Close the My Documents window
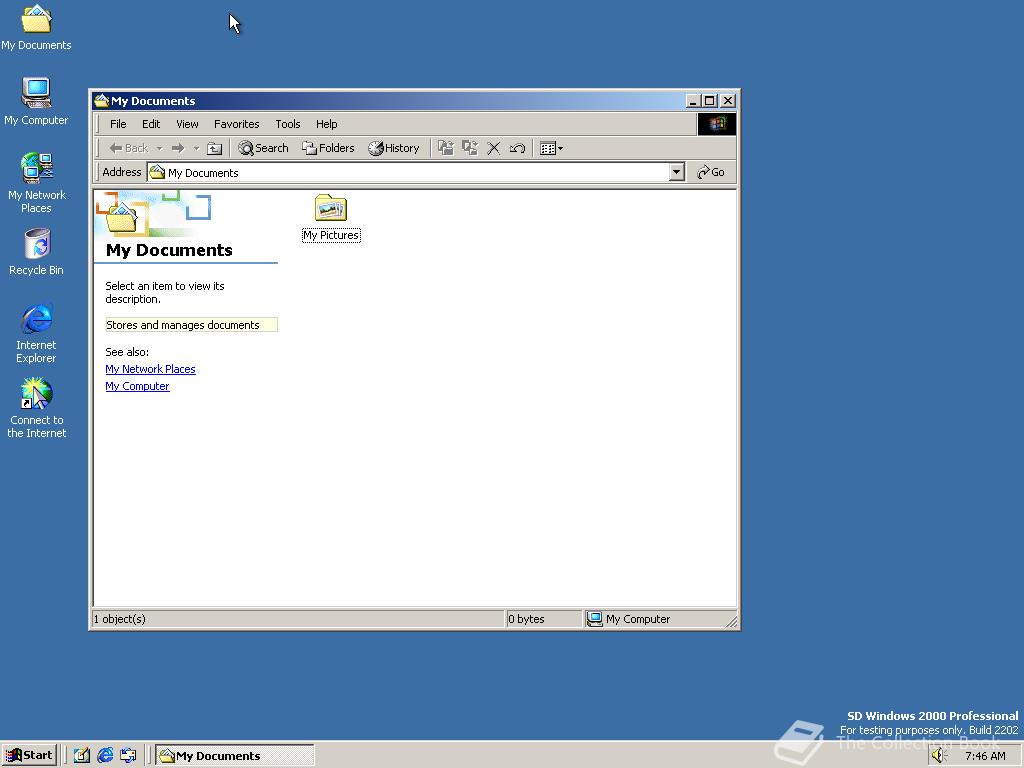The image size is (1024, 768). click(728, 101)
